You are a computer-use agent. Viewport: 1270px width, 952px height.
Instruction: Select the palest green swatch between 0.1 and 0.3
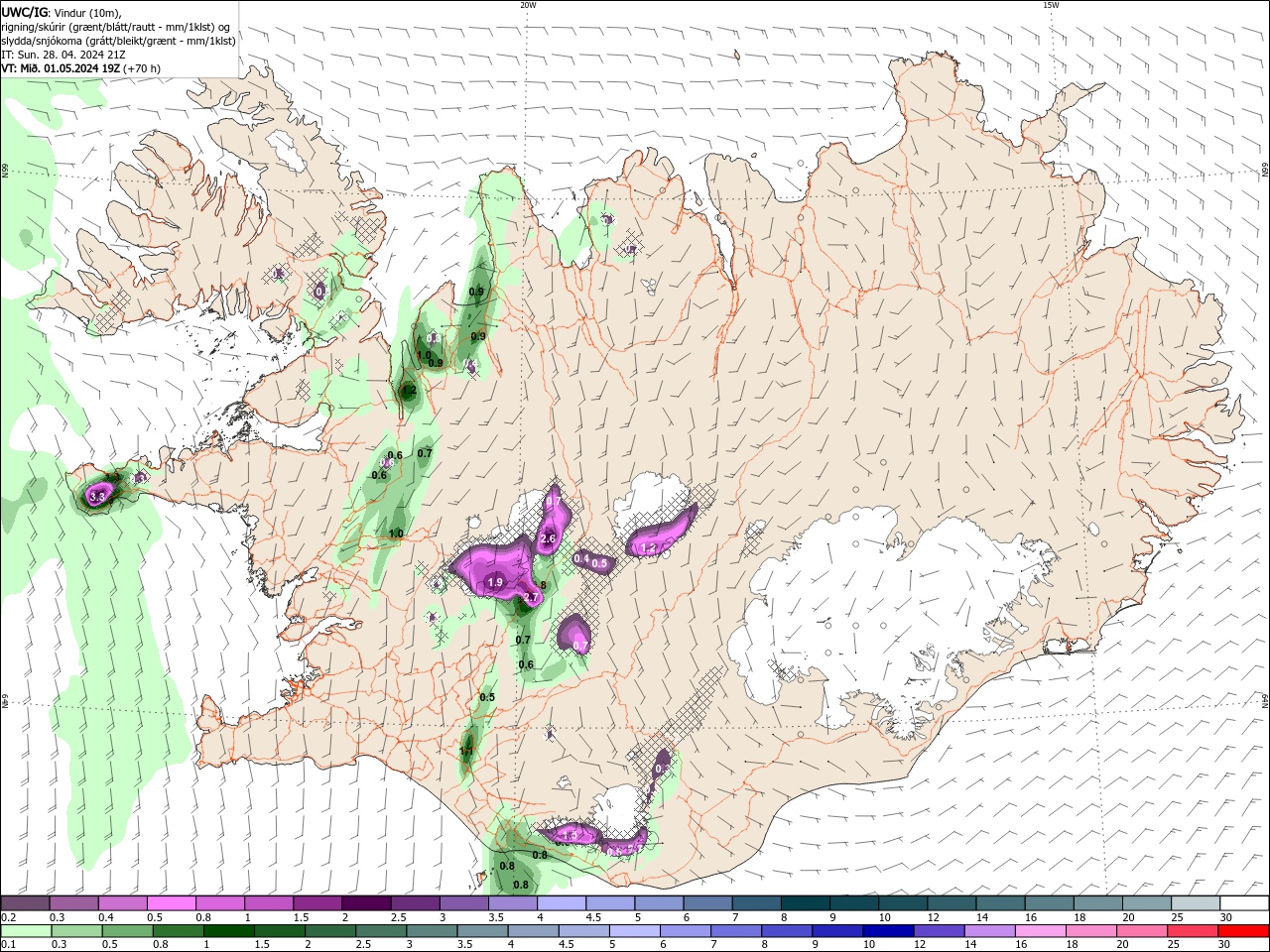tap(27, 931)
